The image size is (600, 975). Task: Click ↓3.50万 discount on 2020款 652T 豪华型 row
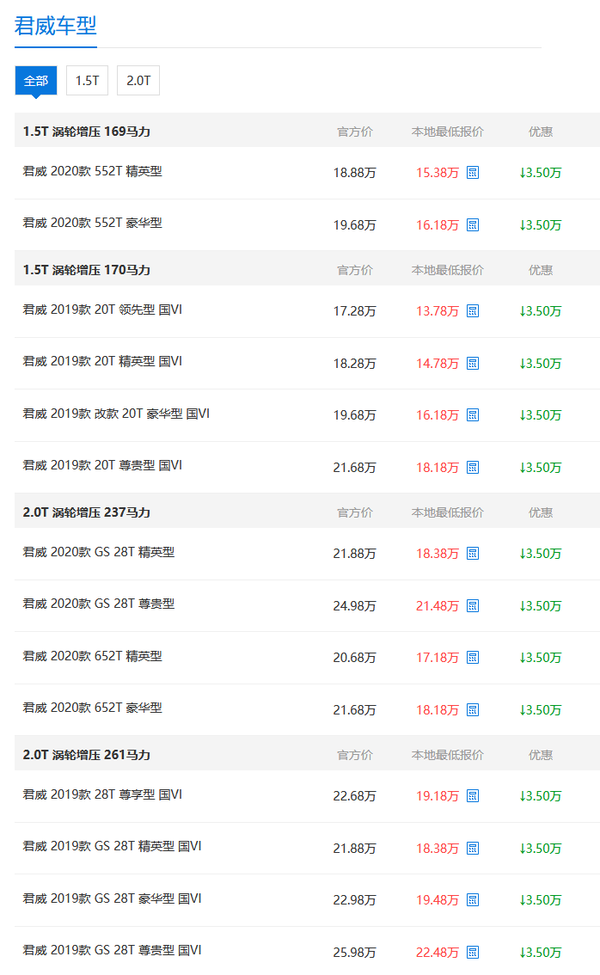pyautogui.click(x=540, y=709)
